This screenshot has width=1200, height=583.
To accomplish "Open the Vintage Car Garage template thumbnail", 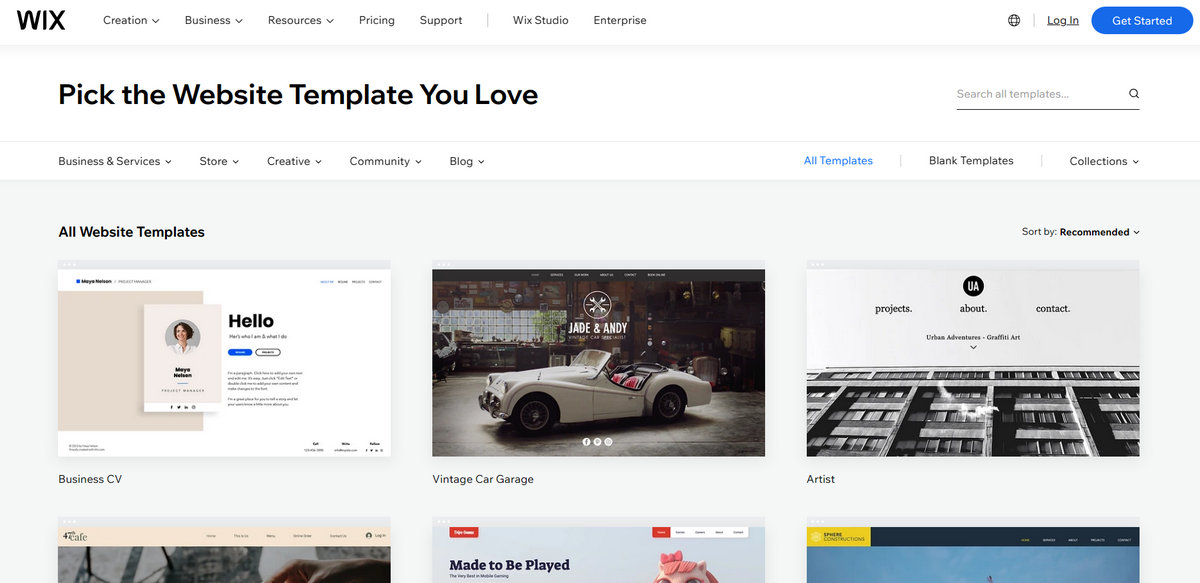I will 598,358.
